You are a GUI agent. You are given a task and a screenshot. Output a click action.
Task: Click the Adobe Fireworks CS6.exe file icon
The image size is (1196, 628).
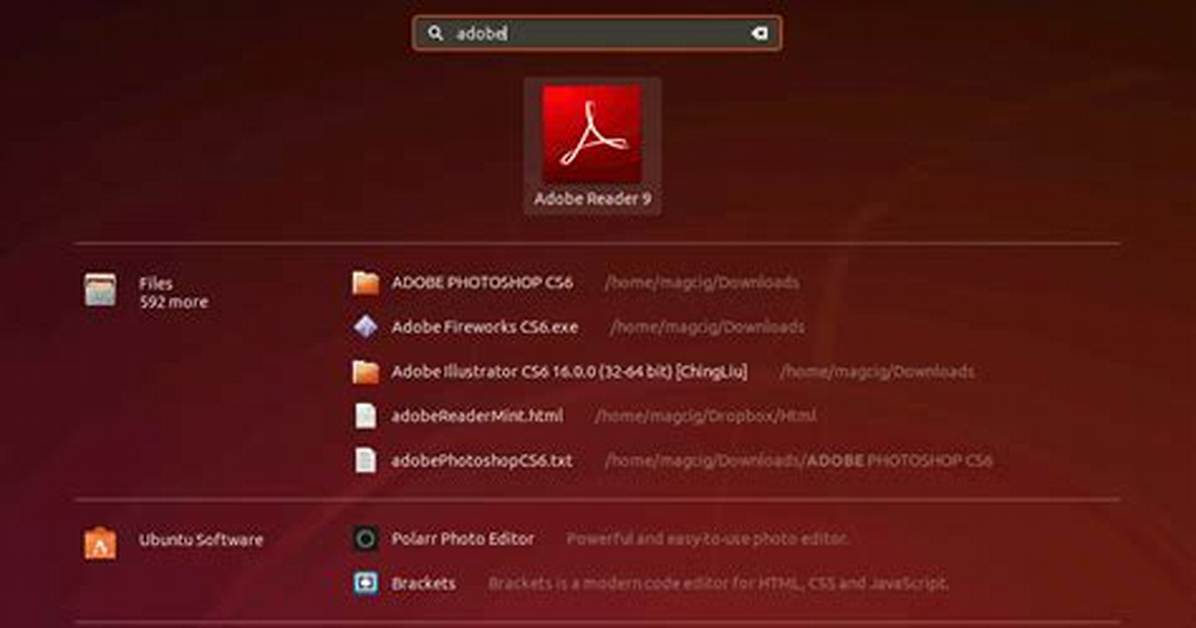[x=365, y=327]
